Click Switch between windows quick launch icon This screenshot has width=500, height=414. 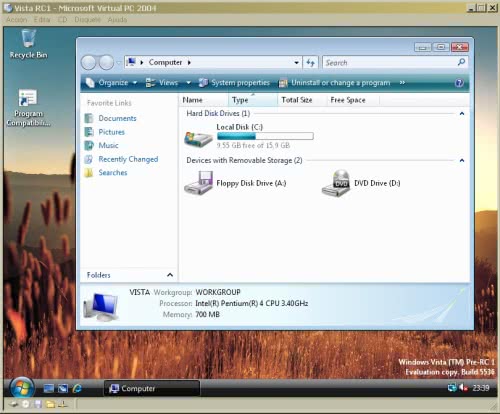point(63,388)
